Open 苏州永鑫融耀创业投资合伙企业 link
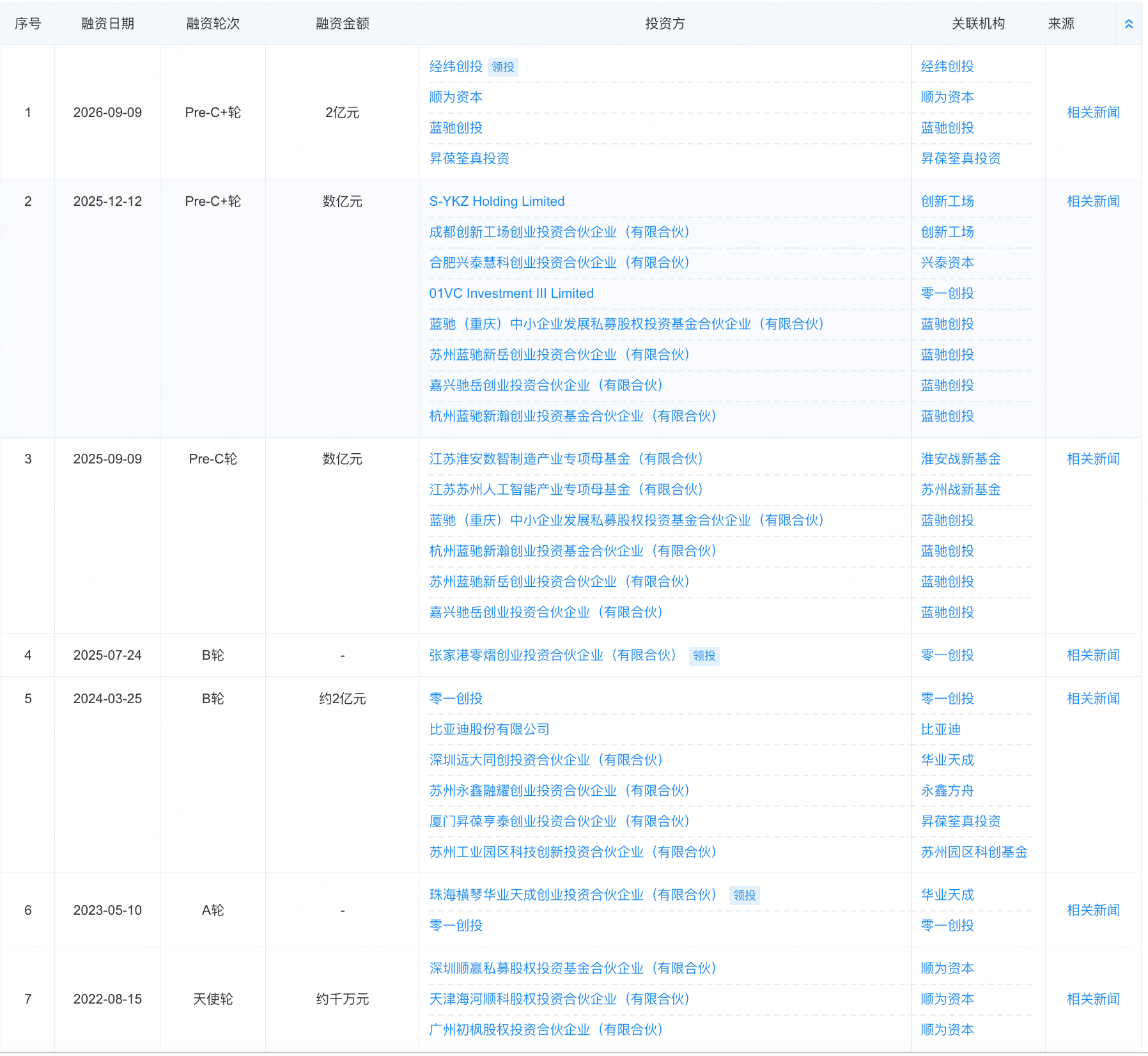The width and height of the screenshot is (1148, 1056). coord(560,791)
